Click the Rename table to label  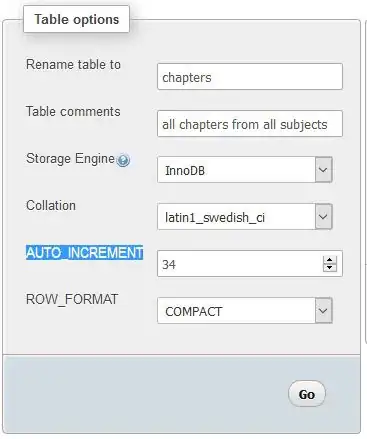73,64
